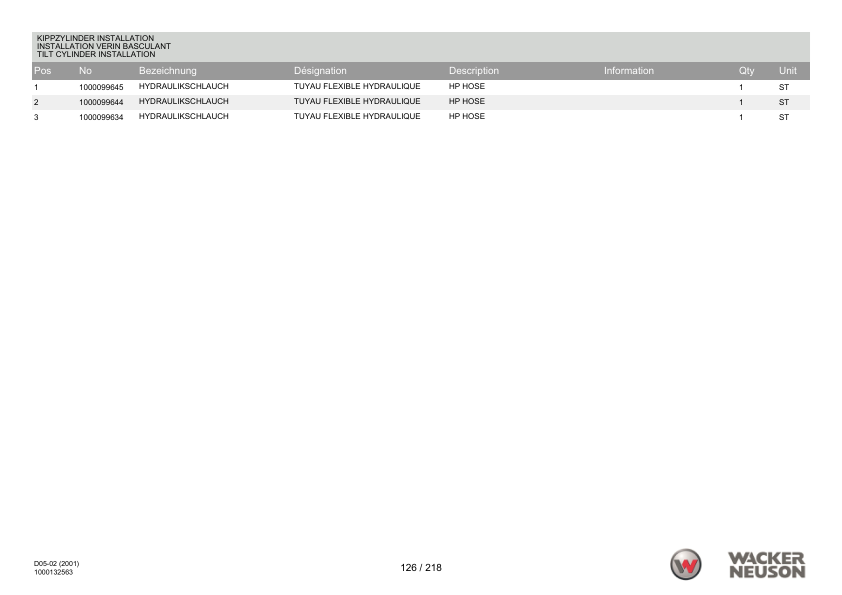
Task: Click HP HOSE in the third row
Action: 466,117
